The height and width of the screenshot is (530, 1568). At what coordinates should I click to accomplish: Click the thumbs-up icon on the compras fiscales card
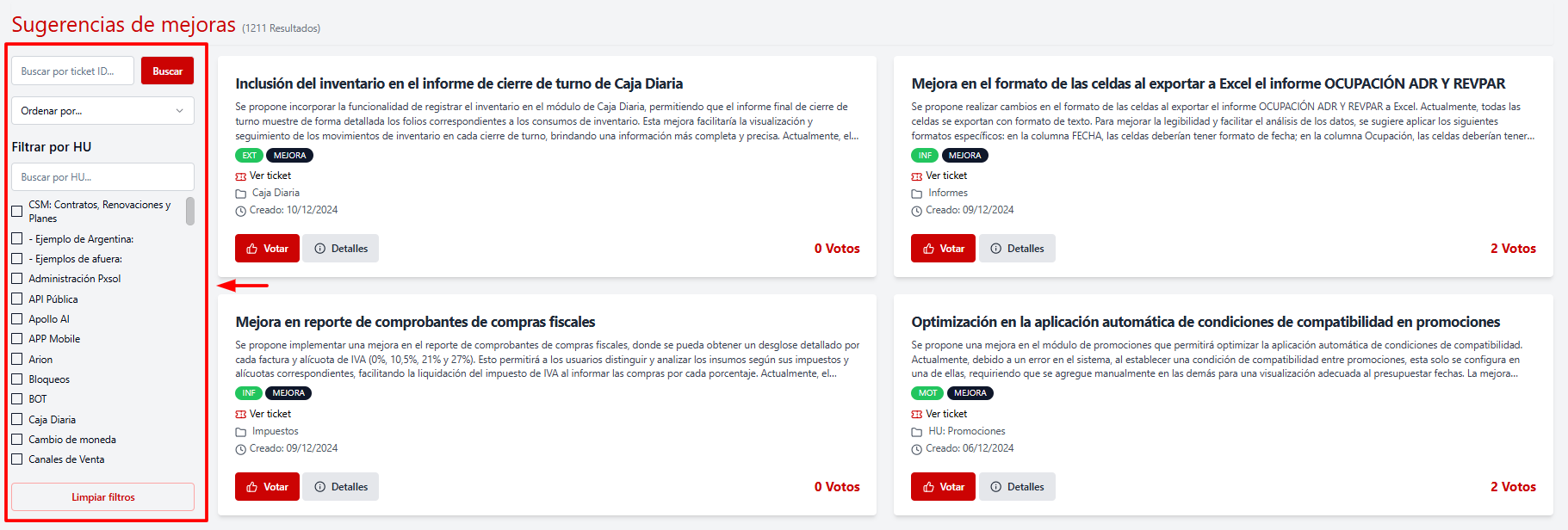252,487
